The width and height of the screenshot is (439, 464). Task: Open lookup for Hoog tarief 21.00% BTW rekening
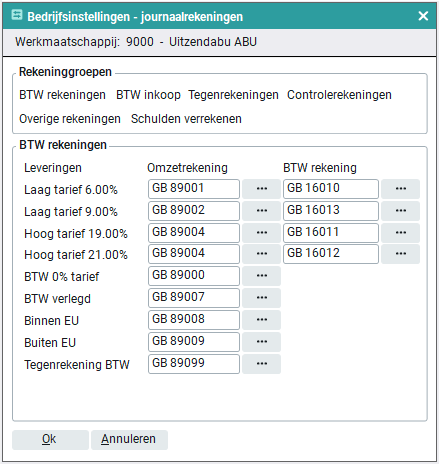[x=401, y=254]
